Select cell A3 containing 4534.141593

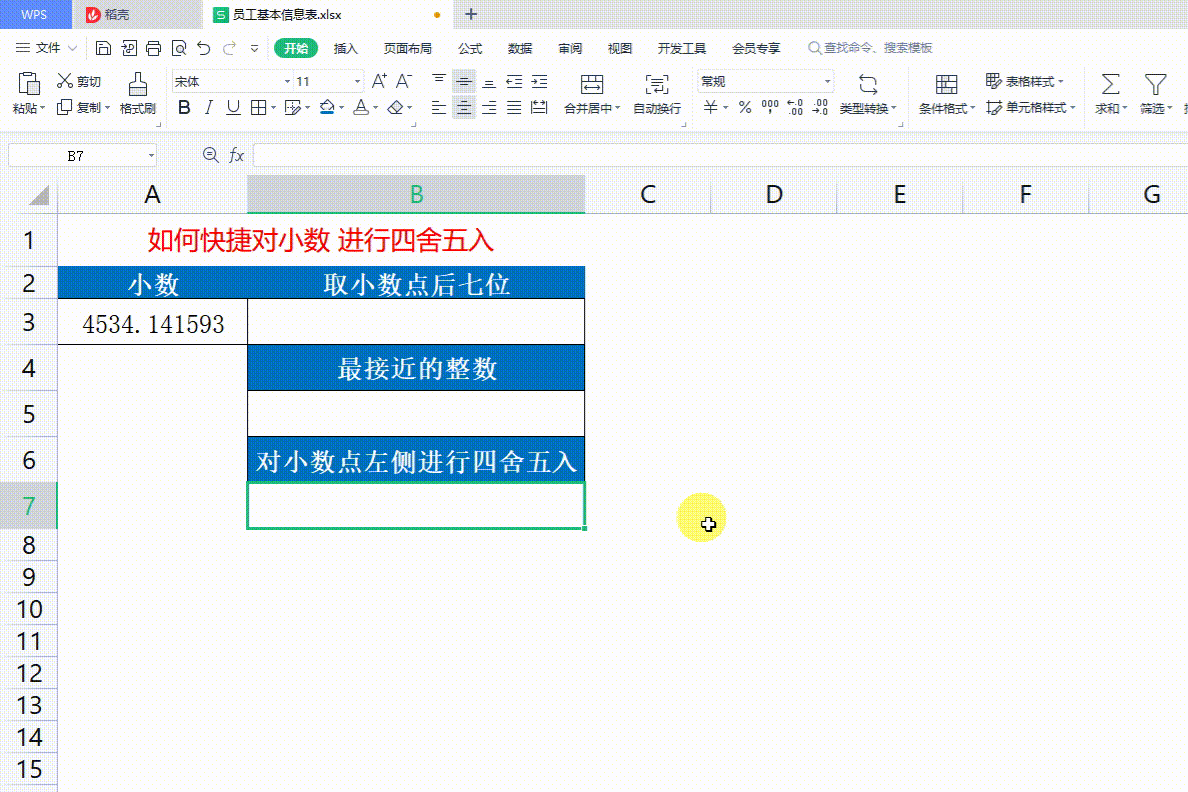coord(152,322)
